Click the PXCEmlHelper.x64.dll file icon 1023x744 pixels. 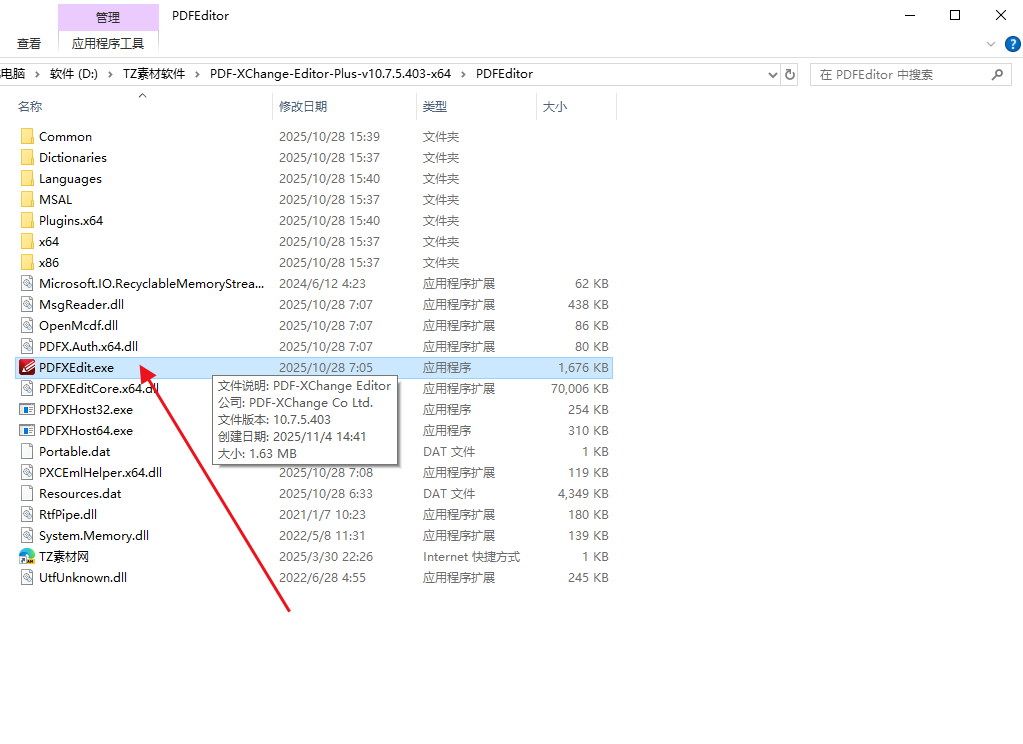(27, 473)
